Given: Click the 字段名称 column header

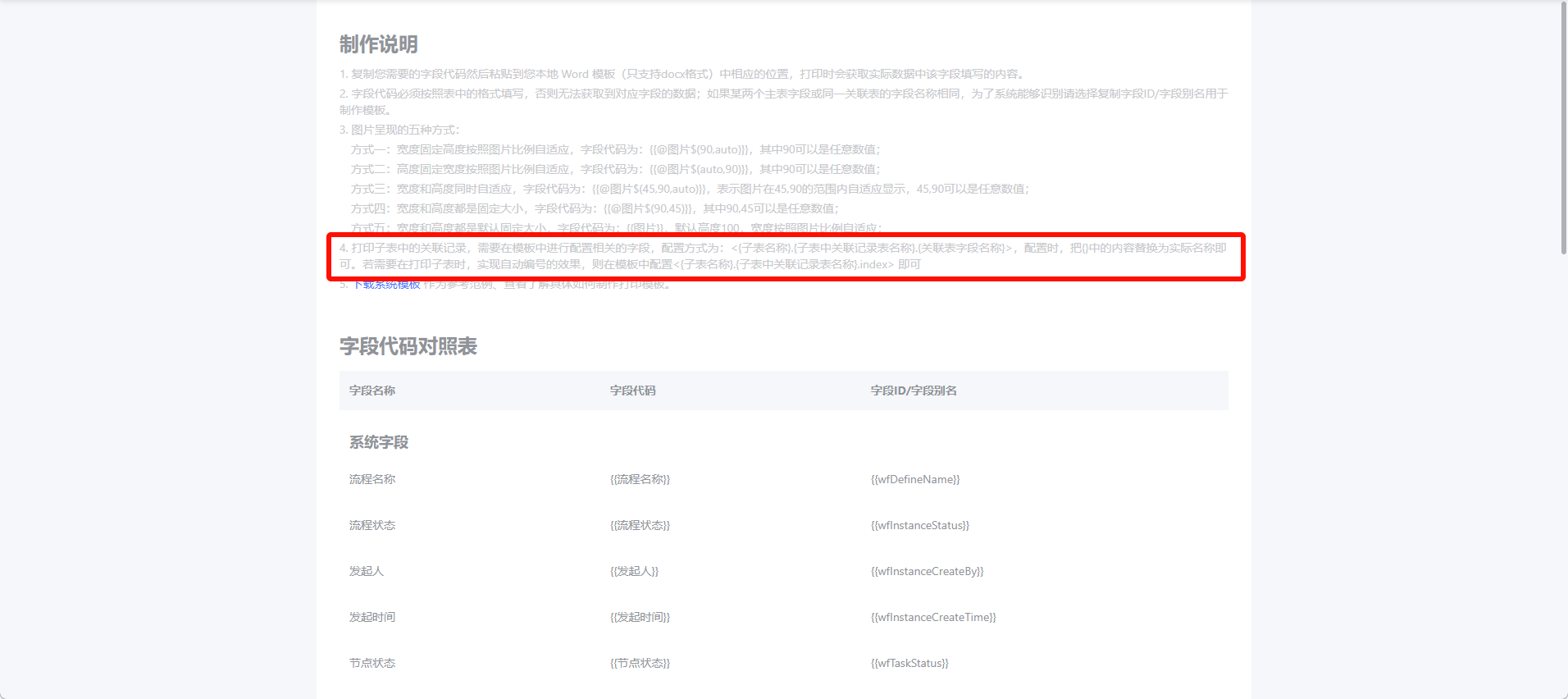Looking at the screenshot, I should 372,391.
